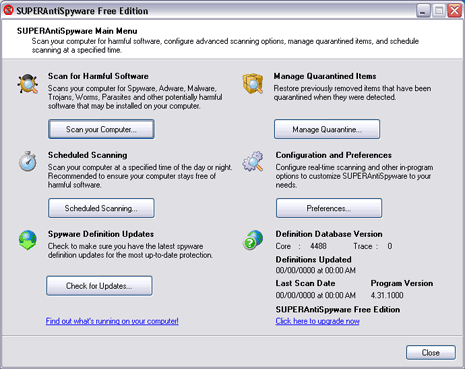Click the SUPERAntiSpyware title bar logo icon
465x369 pixels.
[x=8, y=10]
